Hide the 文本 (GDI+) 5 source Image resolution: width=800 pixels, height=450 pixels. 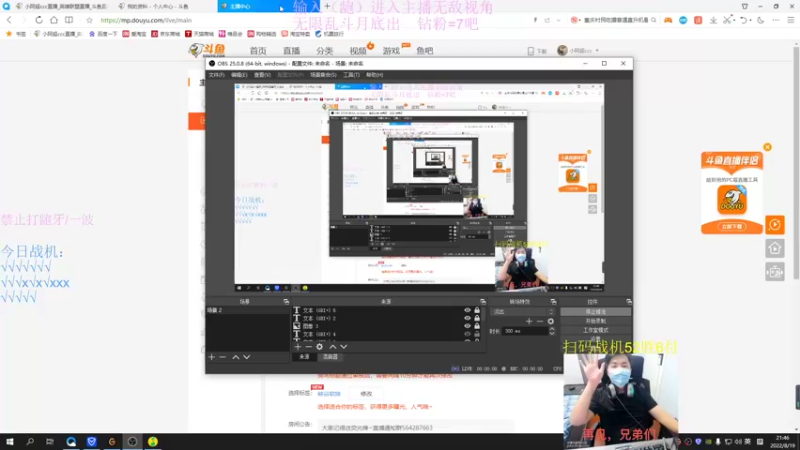(467, 310)
